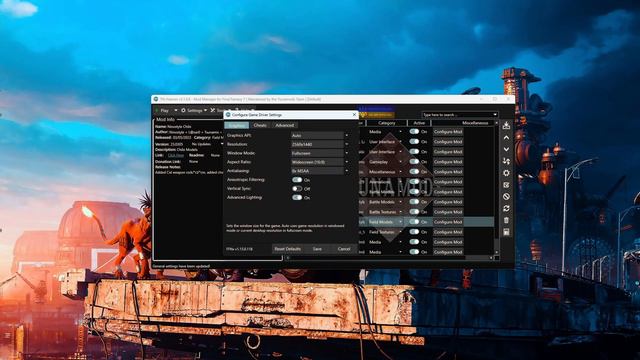
Task: Open the Settings menu
Action: pos(194,110)
